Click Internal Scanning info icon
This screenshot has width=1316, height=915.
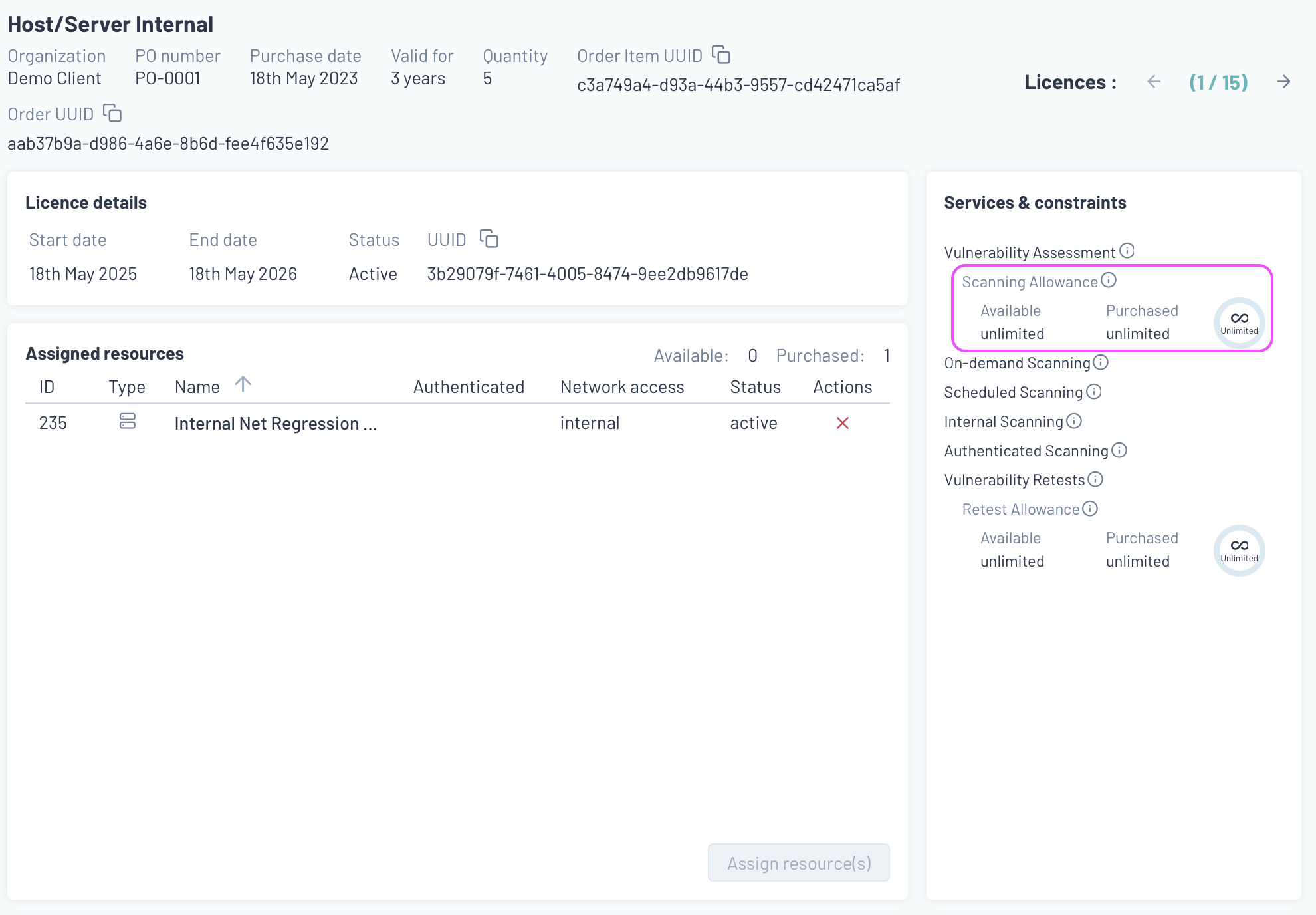(1074, 421)
